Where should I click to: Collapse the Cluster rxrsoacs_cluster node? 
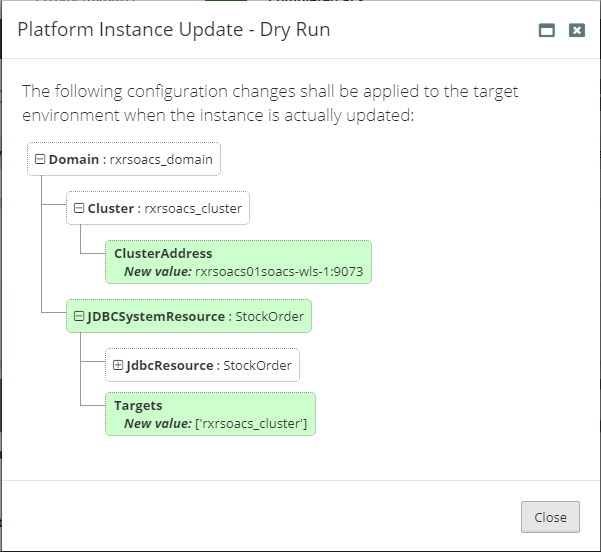(x=79, y=209)
